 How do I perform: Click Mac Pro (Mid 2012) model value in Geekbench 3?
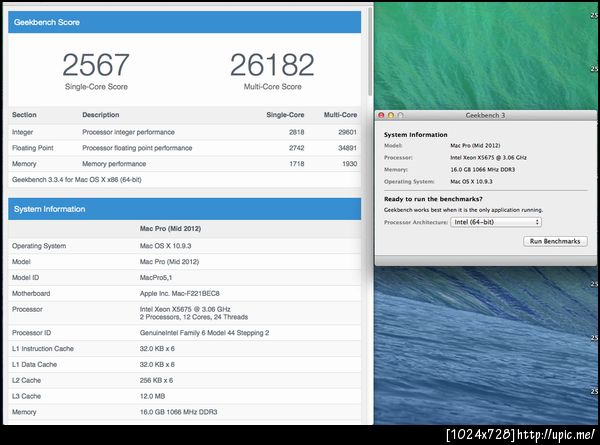tap(475, 145)
